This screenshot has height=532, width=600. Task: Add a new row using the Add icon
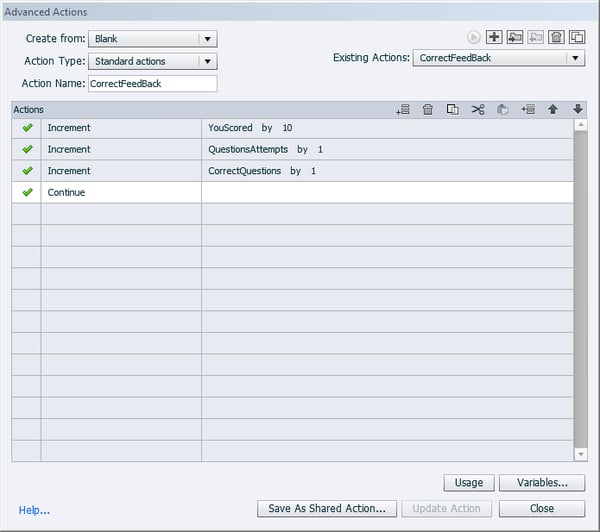pyautogui.click(x=403, y=109)
